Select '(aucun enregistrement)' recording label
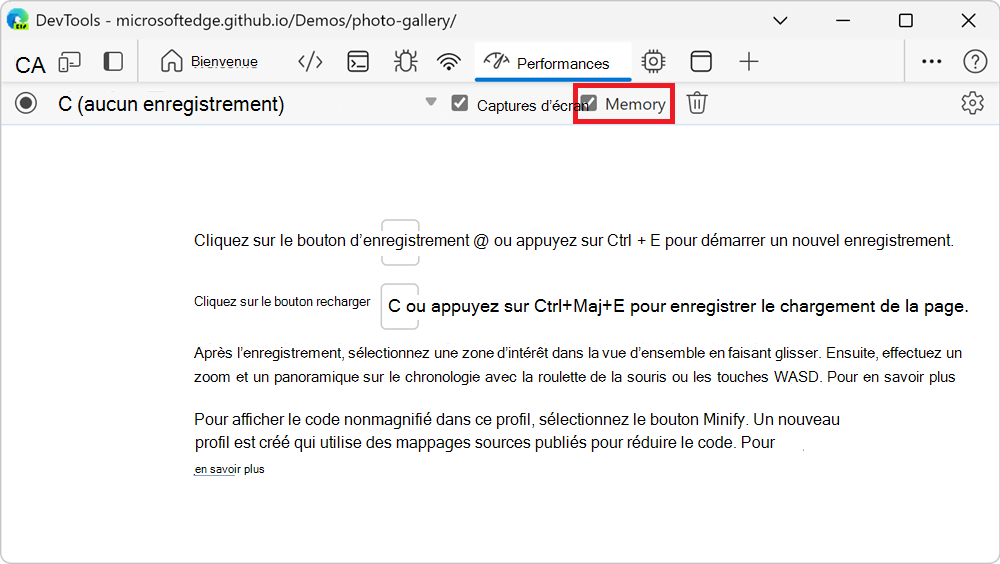1000x564 pixels. tap(180, 104)
